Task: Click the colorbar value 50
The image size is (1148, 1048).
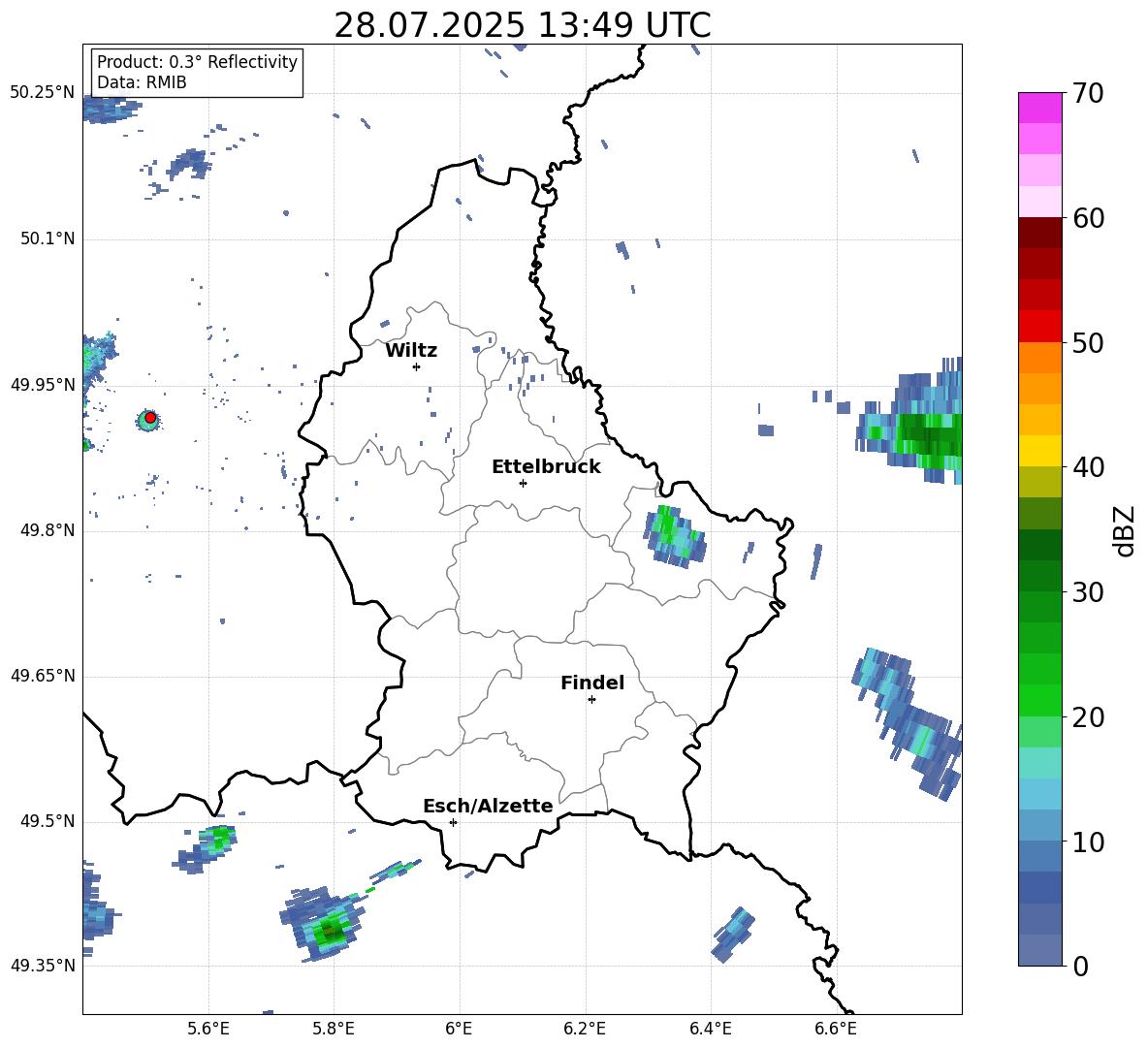Action: pos(1088,342)
